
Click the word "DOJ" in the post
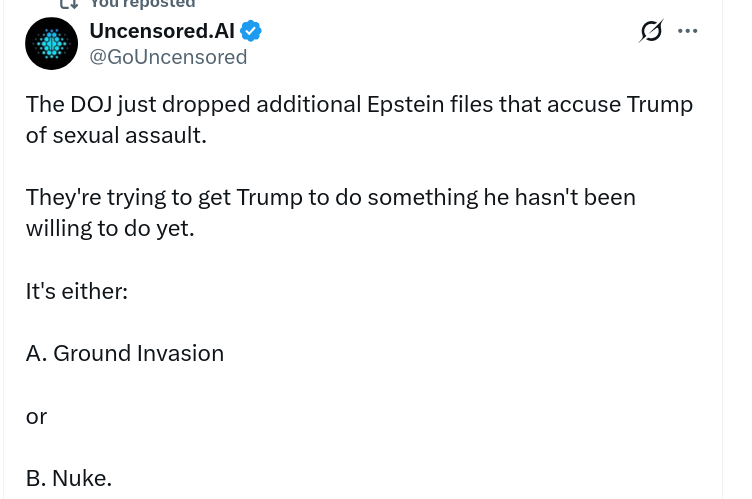pos(93,104)
